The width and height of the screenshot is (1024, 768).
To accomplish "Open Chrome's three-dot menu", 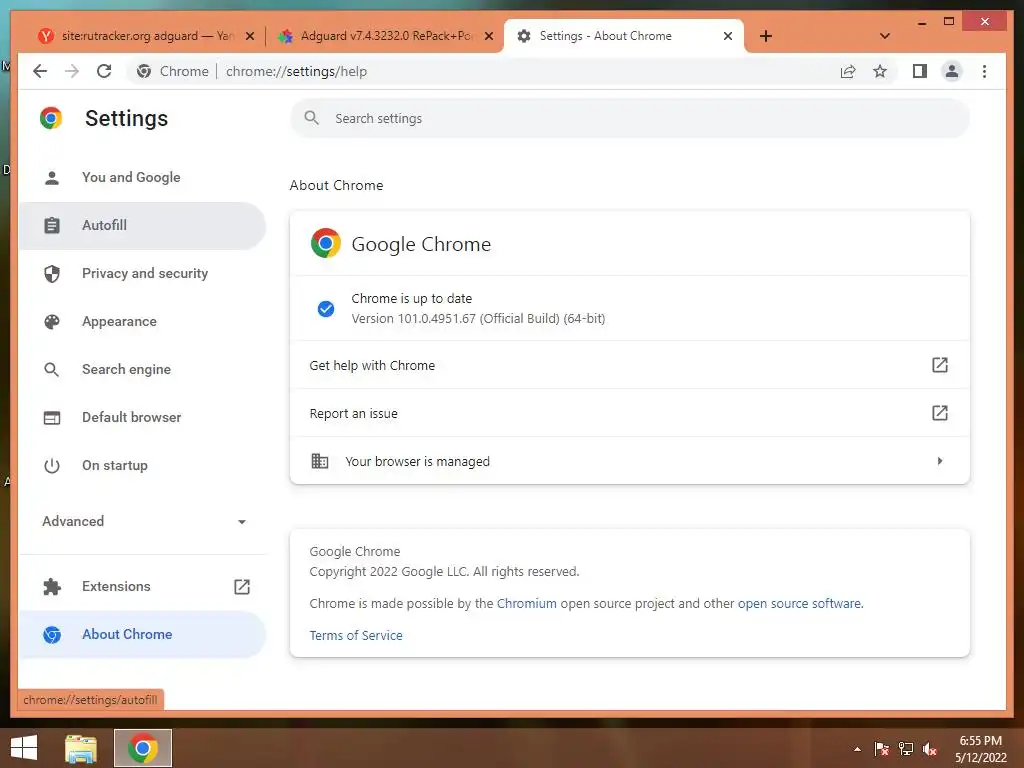I will tap(984, 71).
